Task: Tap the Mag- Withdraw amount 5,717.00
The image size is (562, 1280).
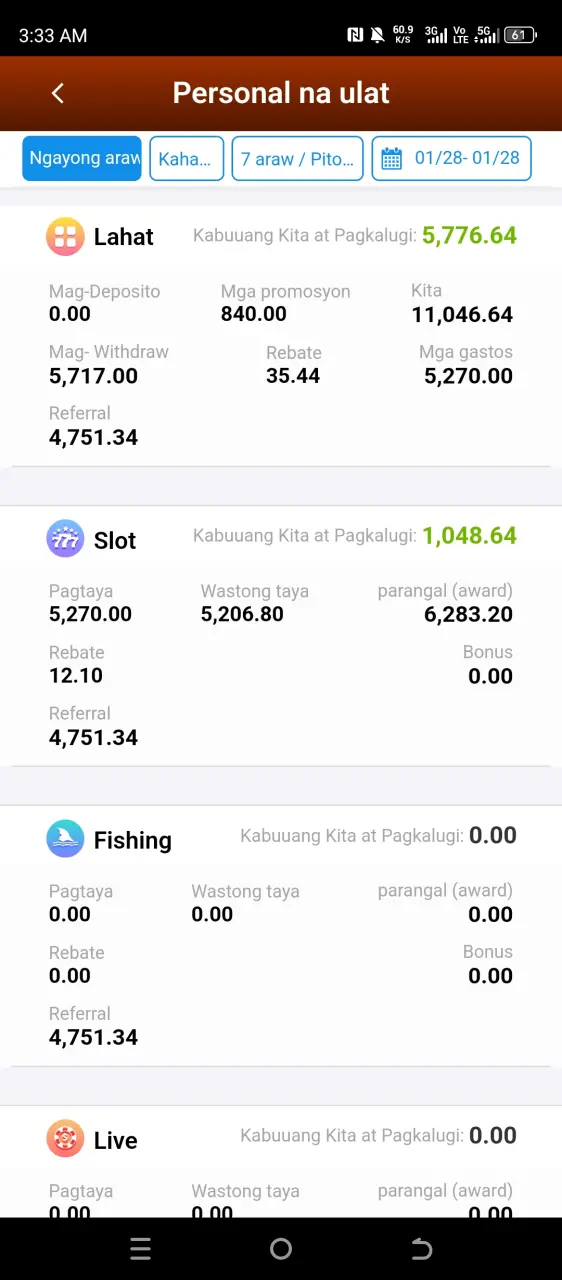Action: click(x=93, y=376)
